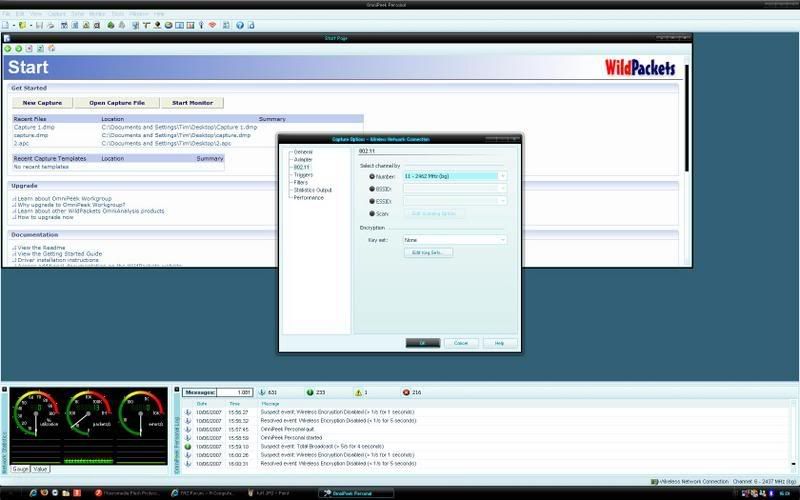Switch to the Value tab under gauges
Screen dimensions: 800x500
(x=40, y=468)
